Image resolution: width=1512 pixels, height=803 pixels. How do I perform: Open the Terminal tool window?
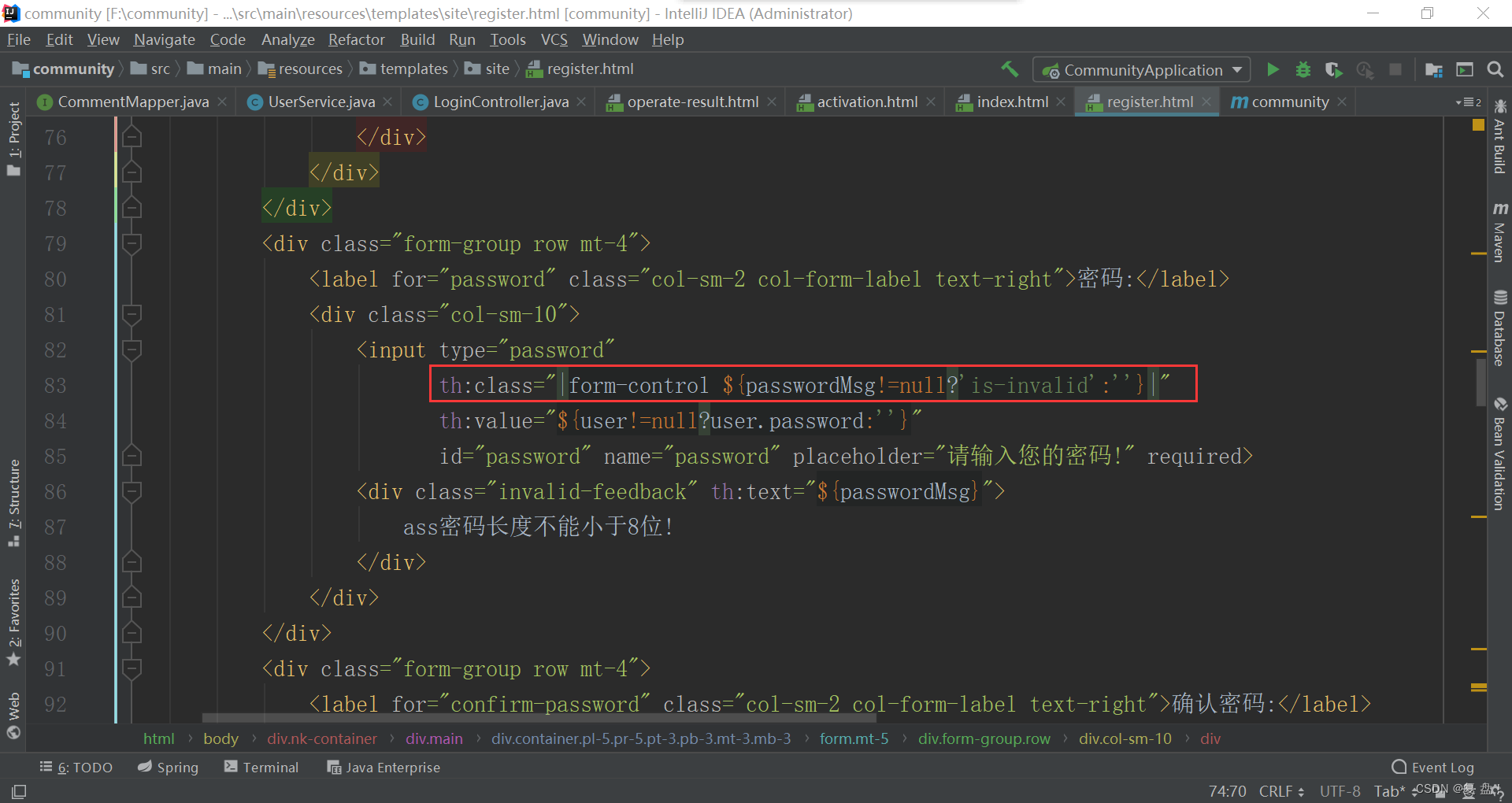tap(261, 767)
